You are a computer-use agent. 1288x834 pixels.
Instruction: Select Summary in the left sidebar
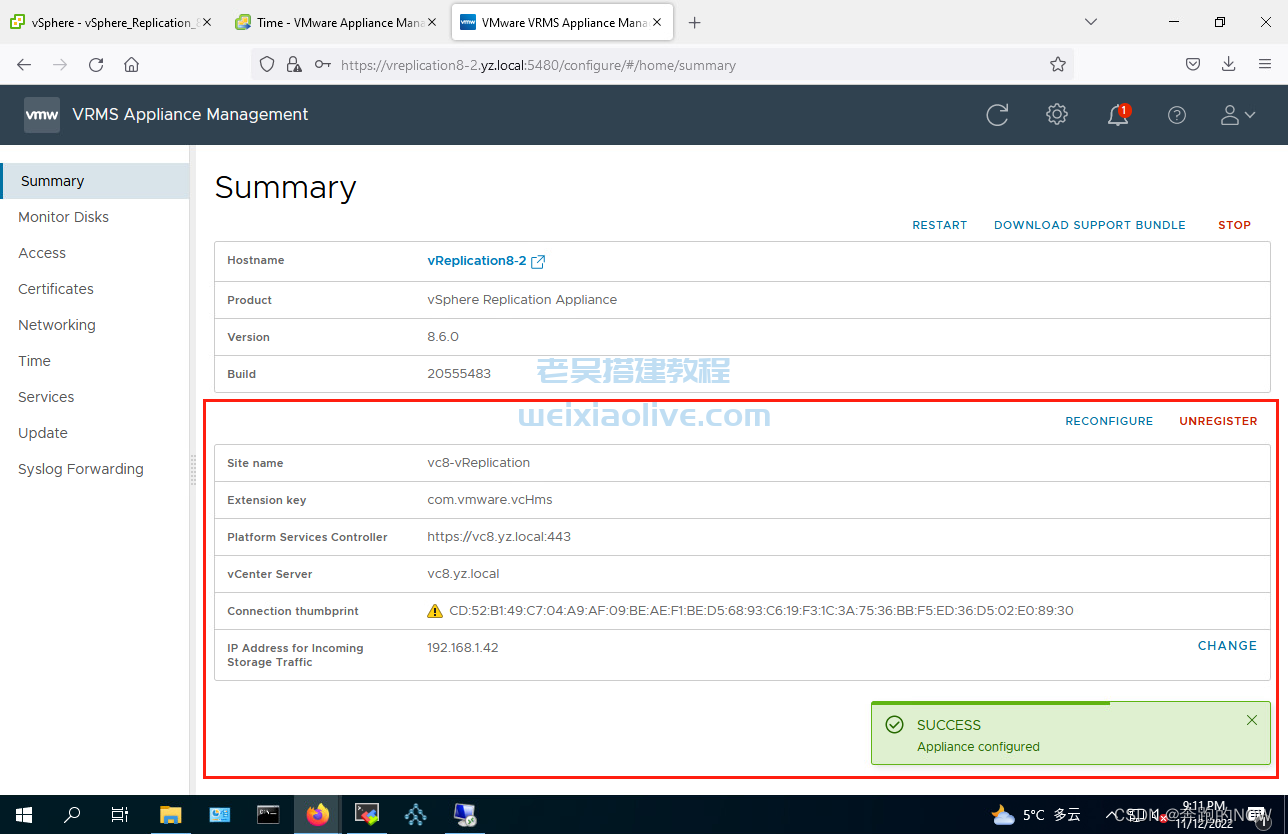[95, 181]
